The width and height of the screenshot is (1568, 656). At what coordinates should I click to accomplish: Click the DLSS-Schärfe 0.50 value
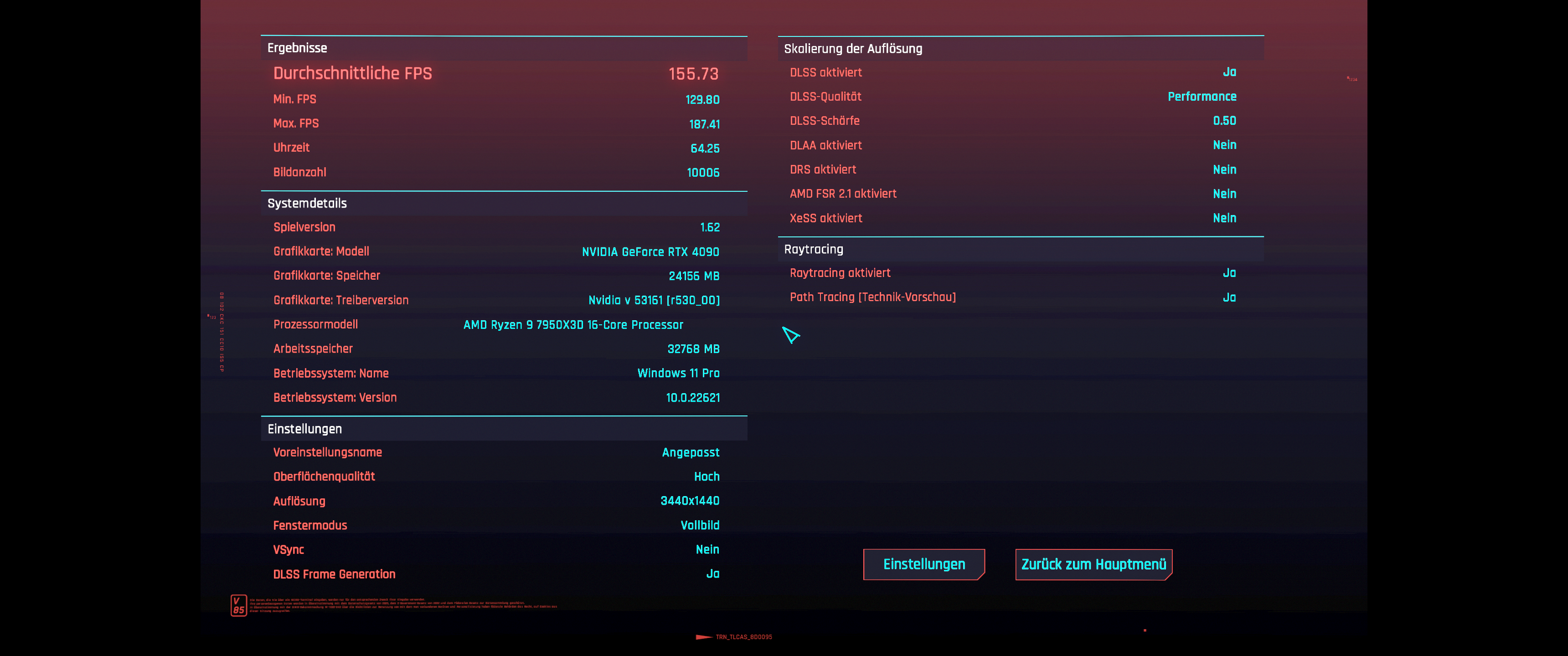pos(1224,121)
